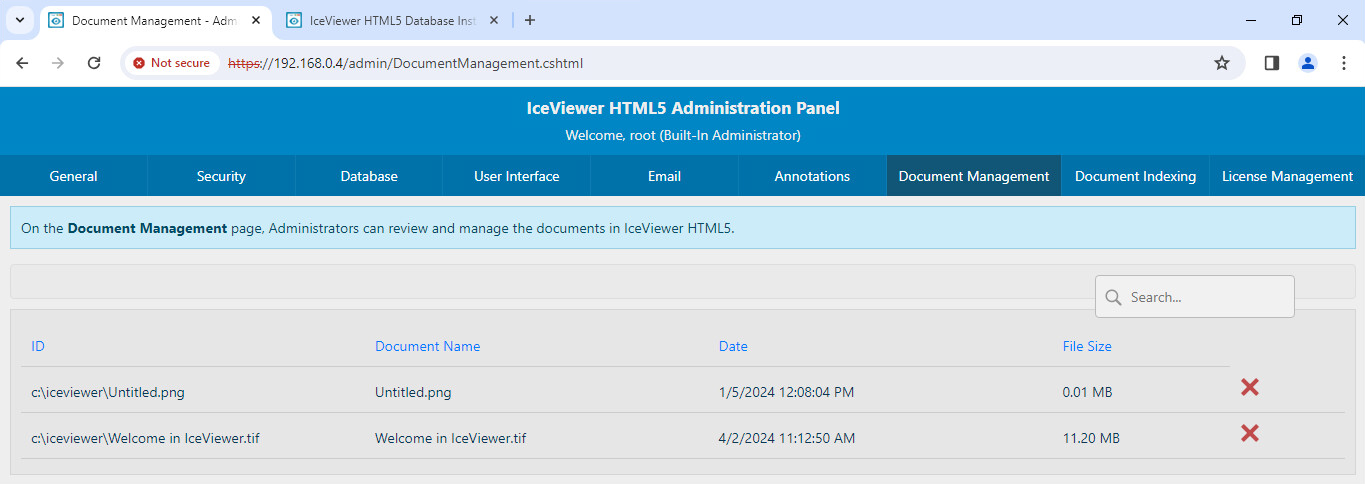Go to the Annotations tab

812,176
